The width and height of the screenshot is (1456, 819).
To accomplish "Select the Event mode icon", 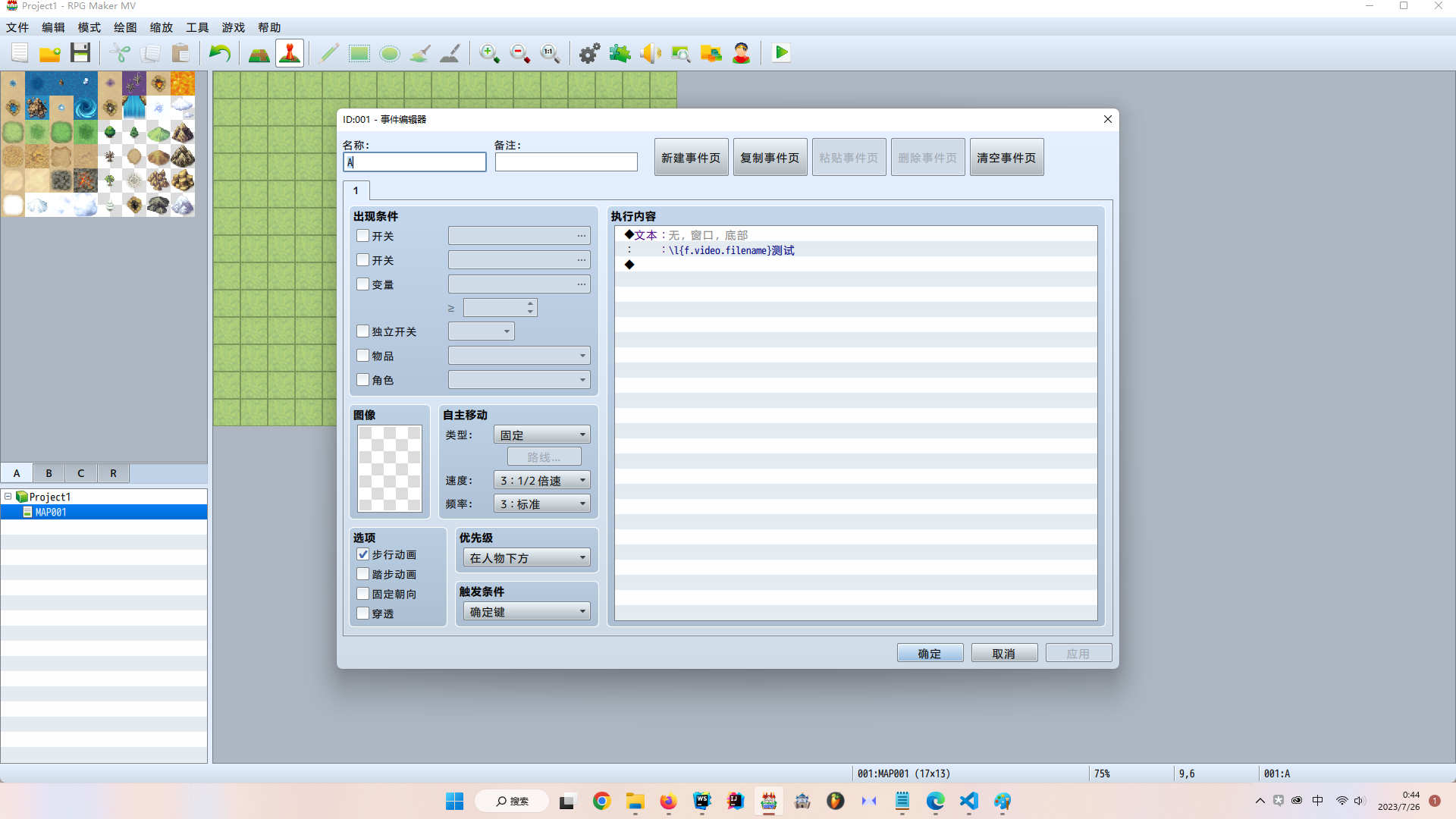I will (x=290, y=53).
